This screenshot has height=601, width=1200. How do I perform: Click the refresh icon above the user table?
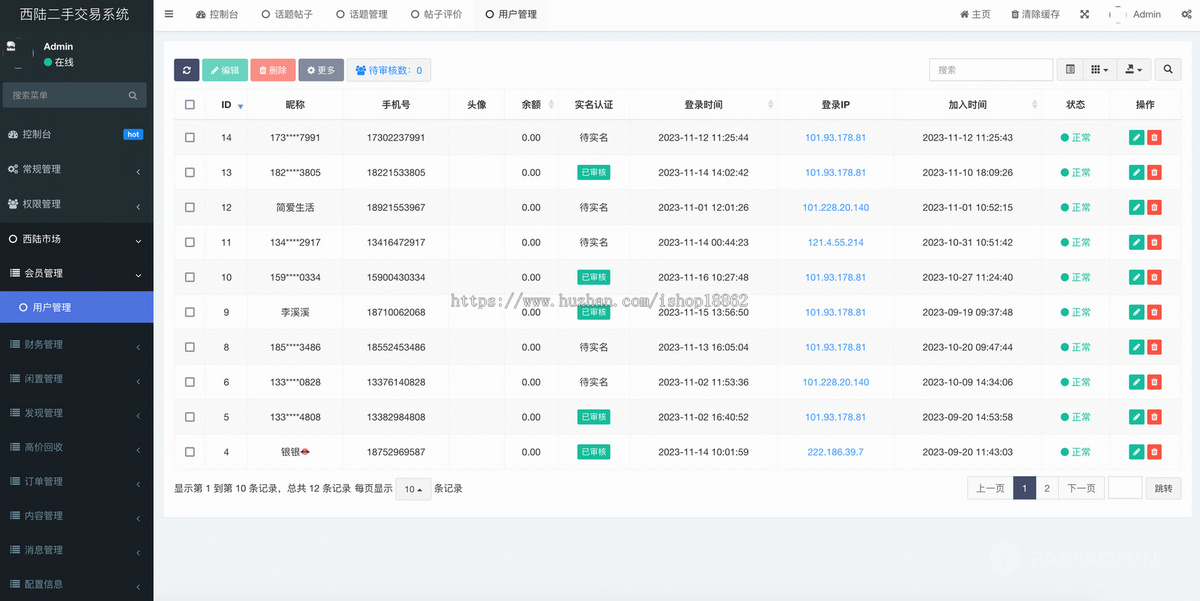click(x=187, y=70)
